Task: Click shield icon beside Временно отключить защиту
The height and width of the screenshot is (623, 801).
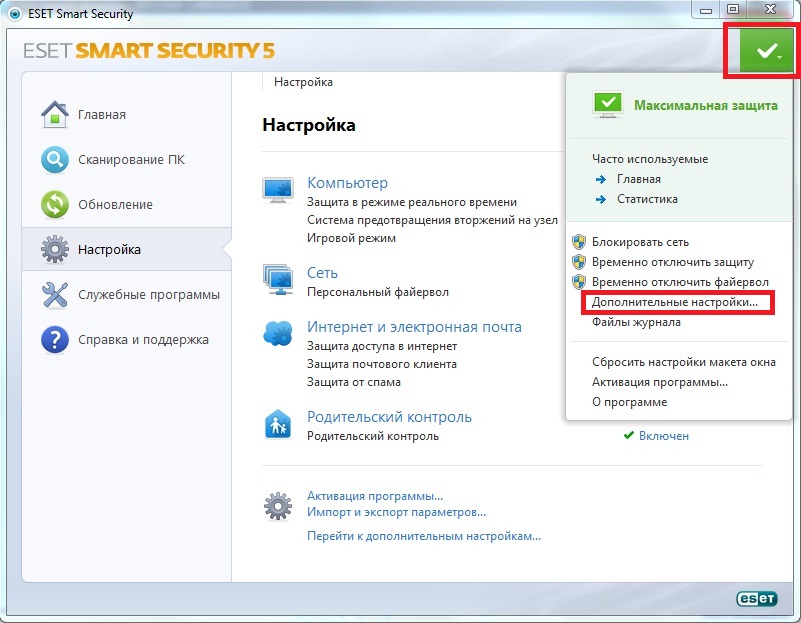Action: 579,262
